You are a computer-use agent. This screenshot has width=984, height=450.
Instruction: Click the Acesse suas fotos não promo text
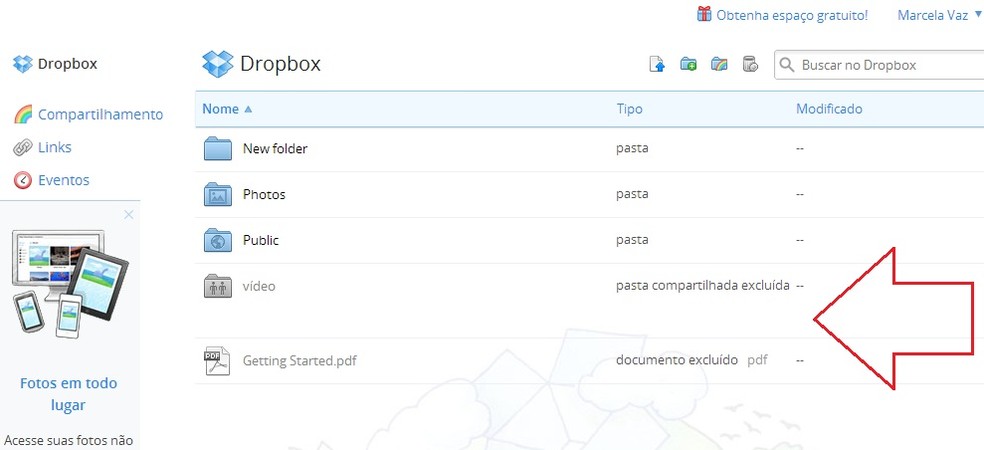point(68,441)
